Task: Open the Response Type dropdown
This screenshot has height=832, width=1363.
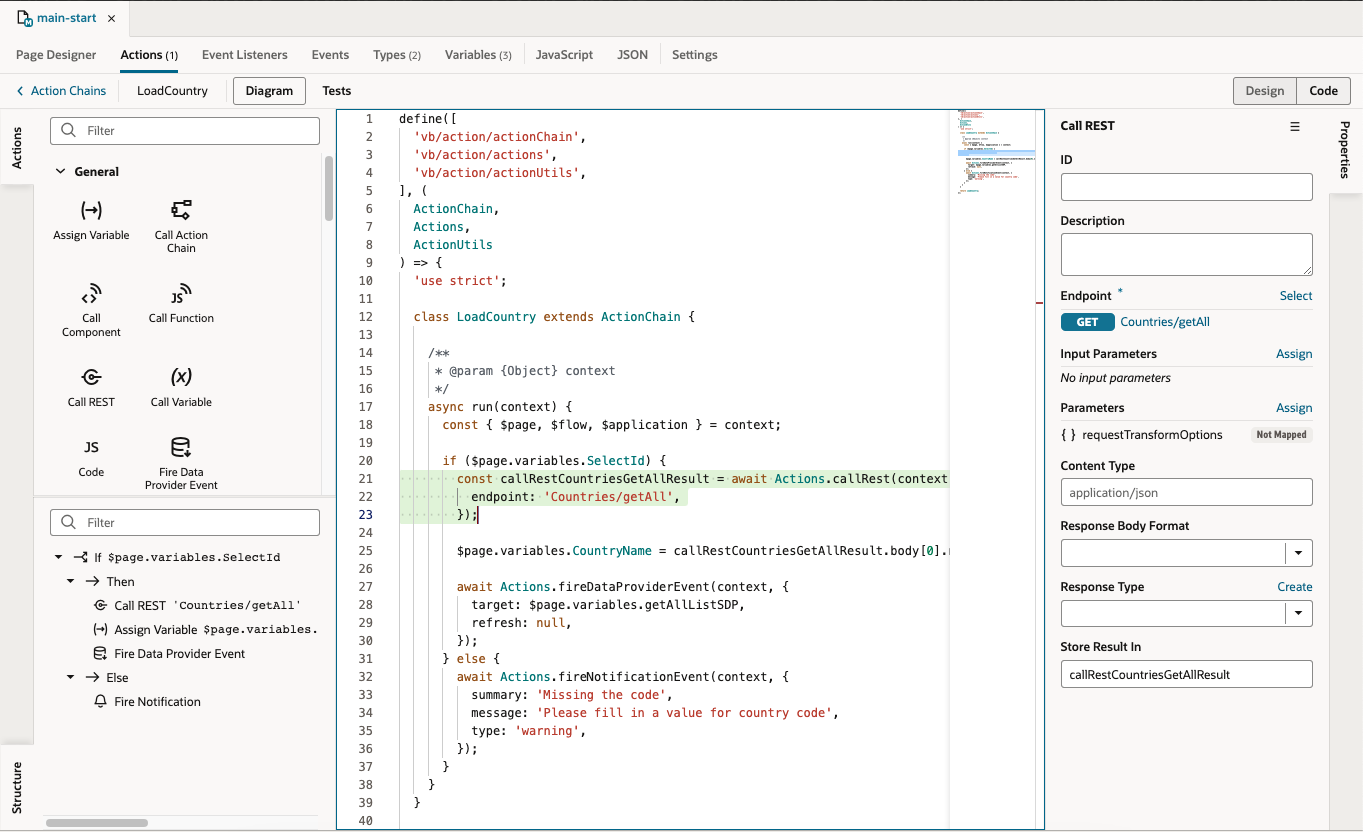Action: (x=1298, y=613)
